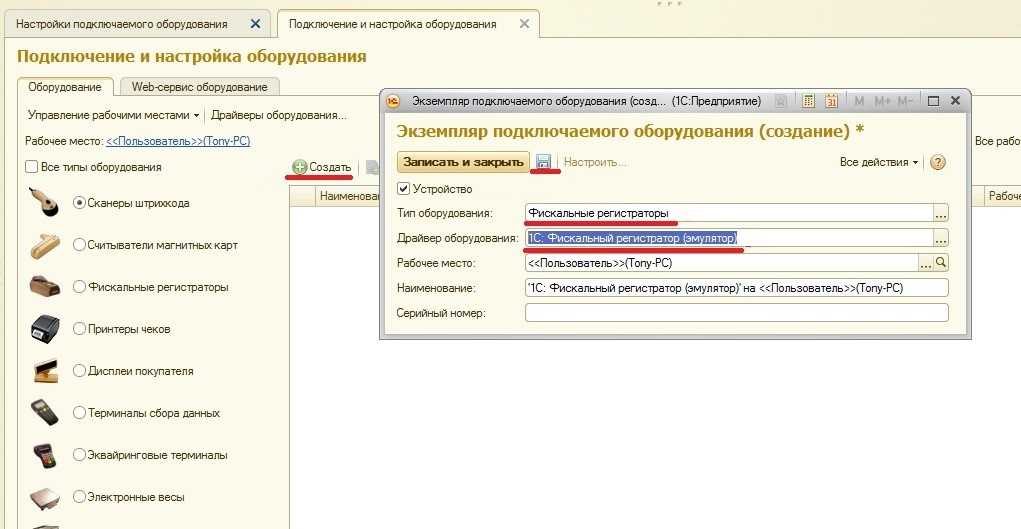Click the receipt printer device icon
The width and height of the screenshot is (1021, 529).
coord(45,329)
